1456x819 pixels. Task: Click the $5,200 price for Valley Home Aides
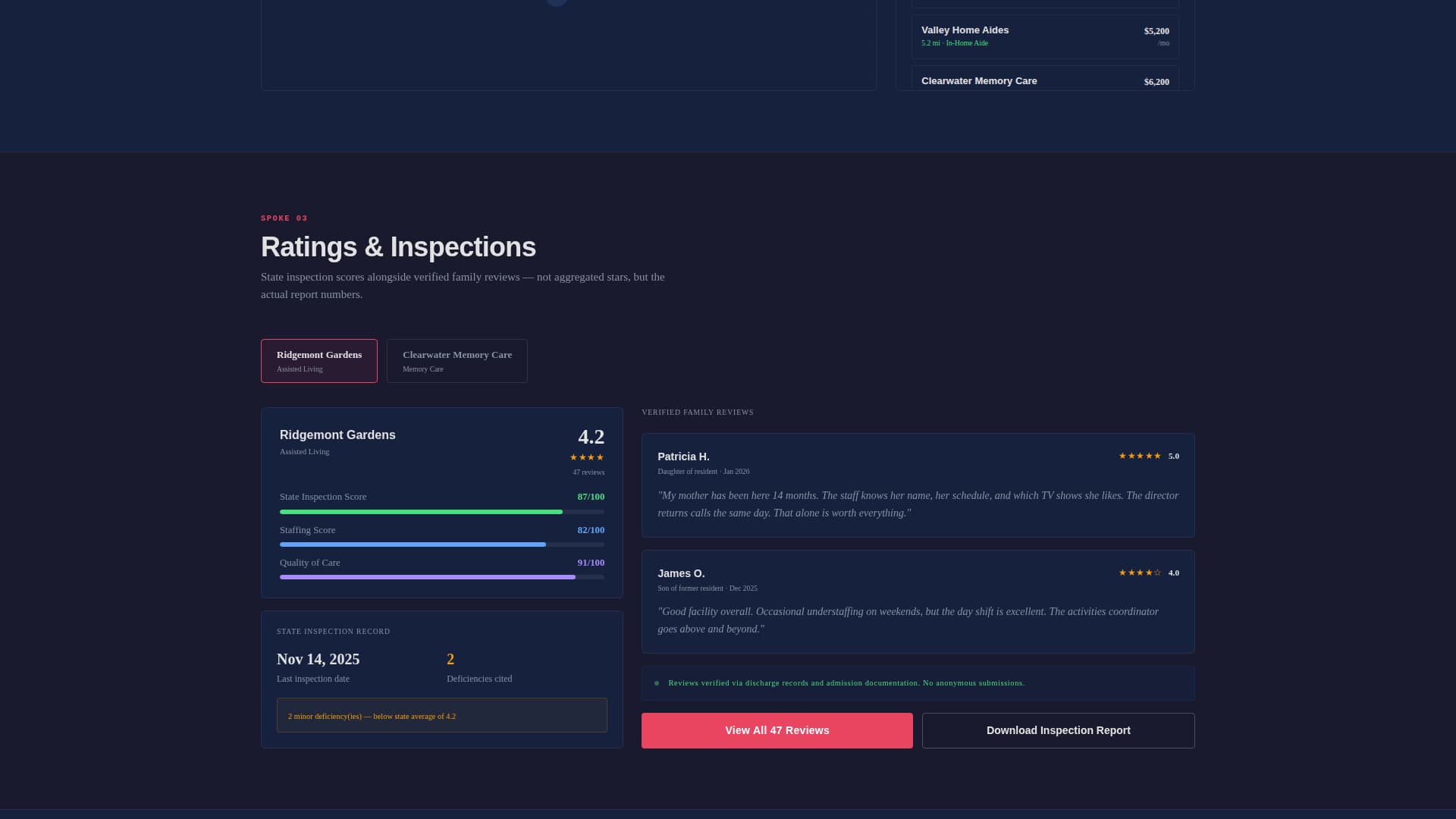click(1156, 31)
